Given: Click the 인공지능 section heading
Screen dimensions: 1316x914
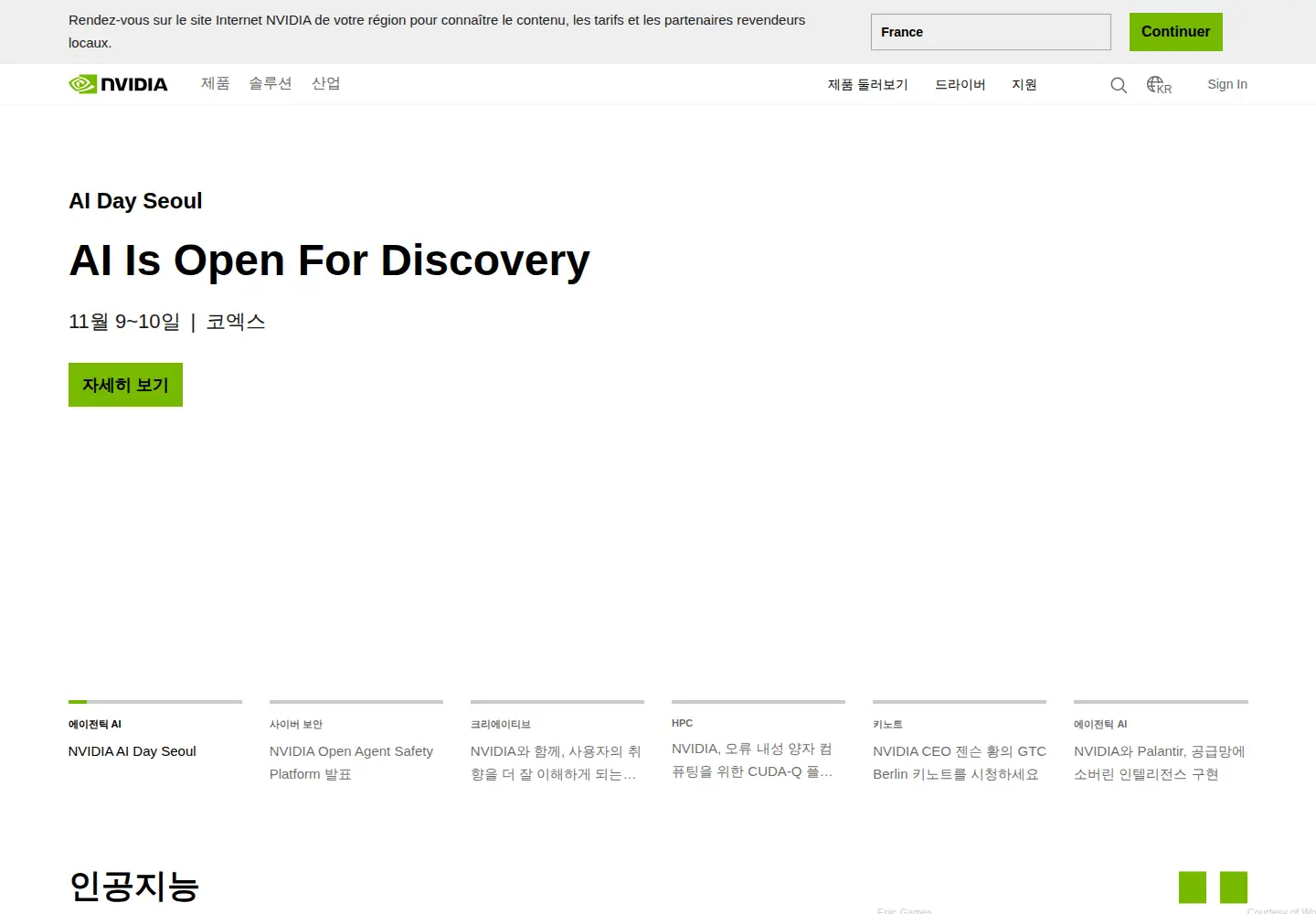Looking at the screenshot, I should (134, 886).
